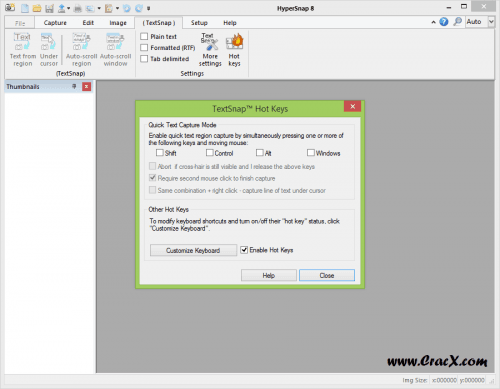Enable the Plain text checkbox
Viewport: 500px width, 389px height.
point(144,36)
